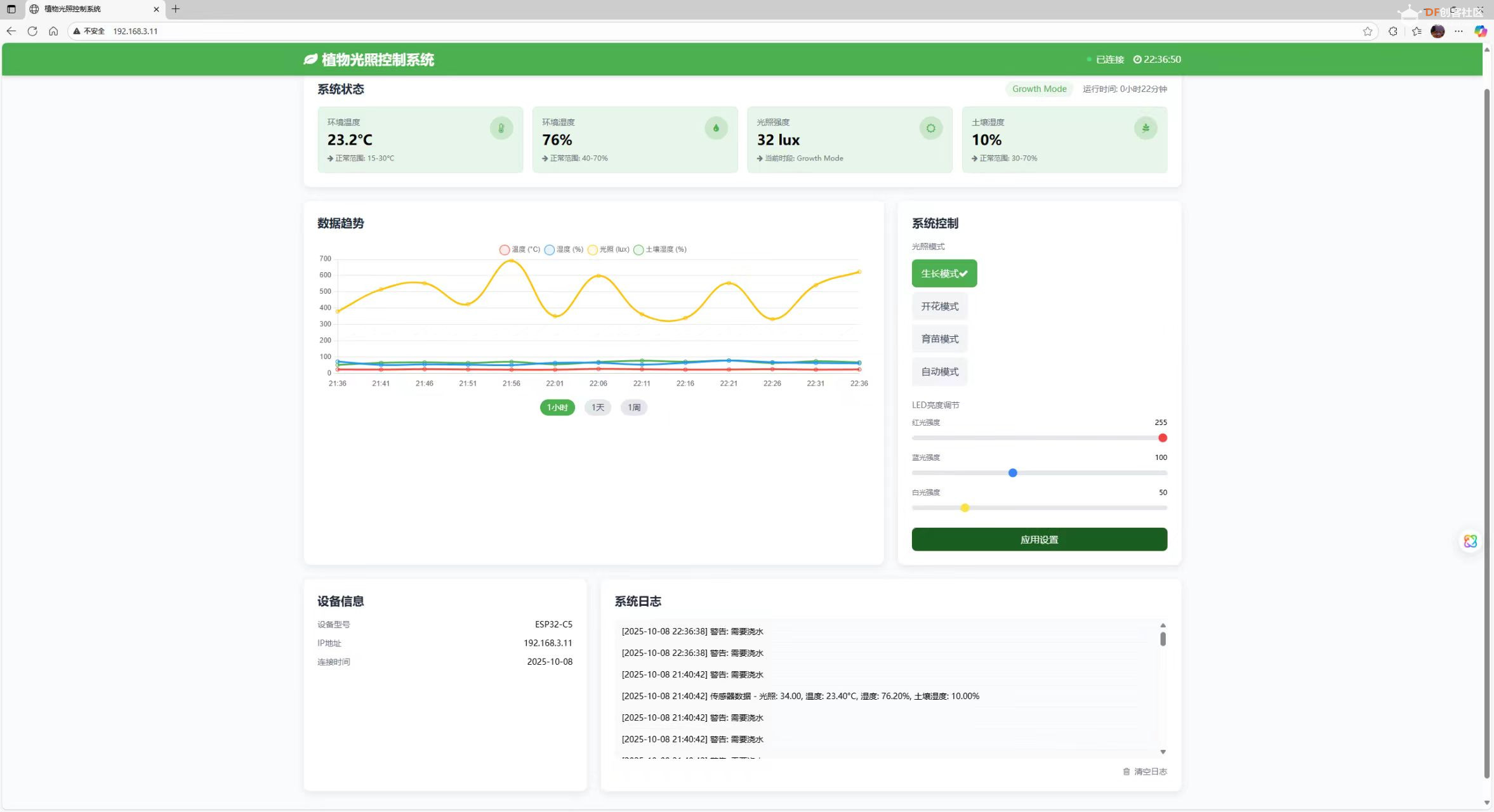Bookmark this page with star icon
This screenshot has height=812, width=1494.
1367,31
